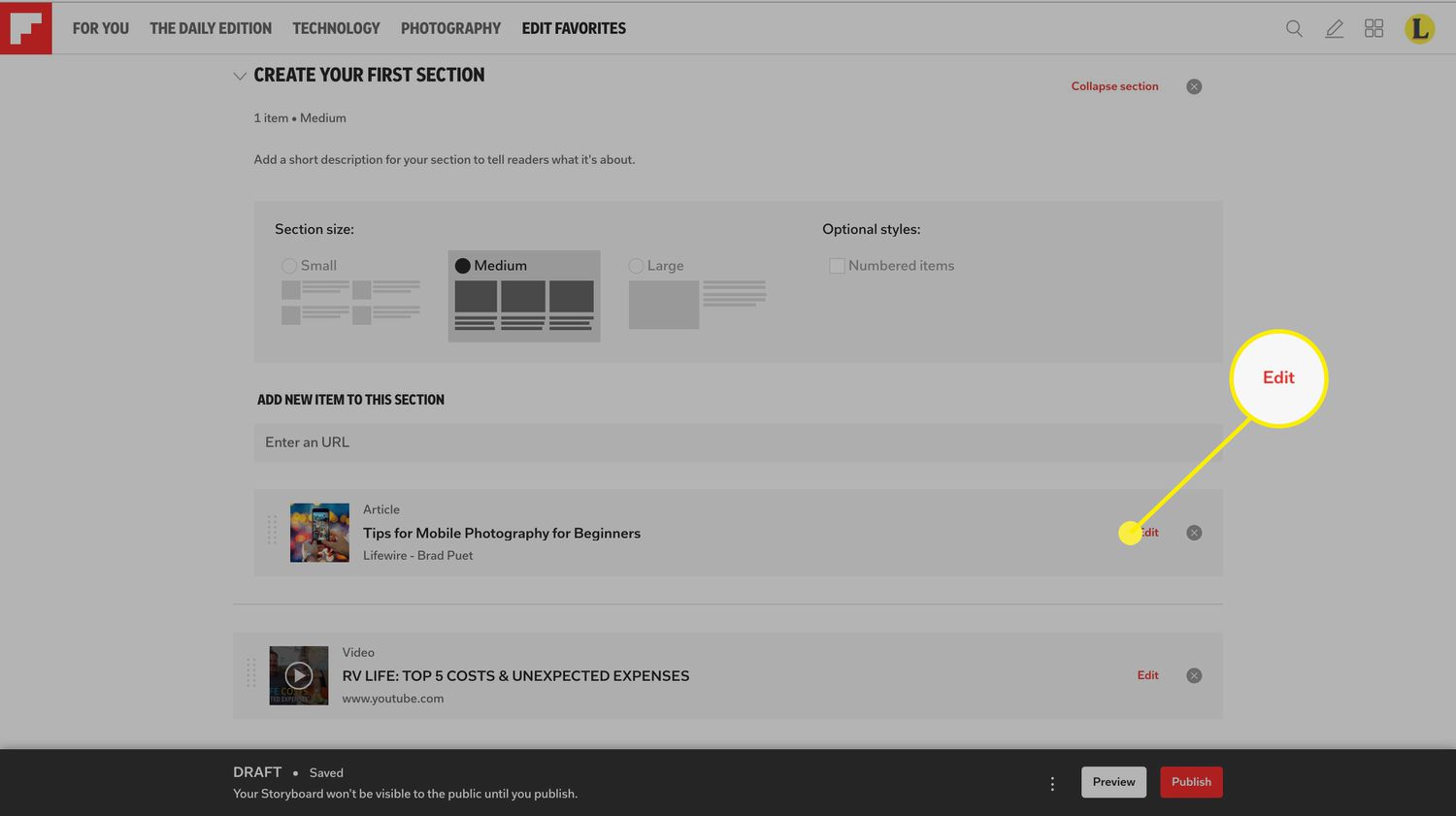Click the pencil compose icon
The image size is (1456, 816).
coord(1335,29)
